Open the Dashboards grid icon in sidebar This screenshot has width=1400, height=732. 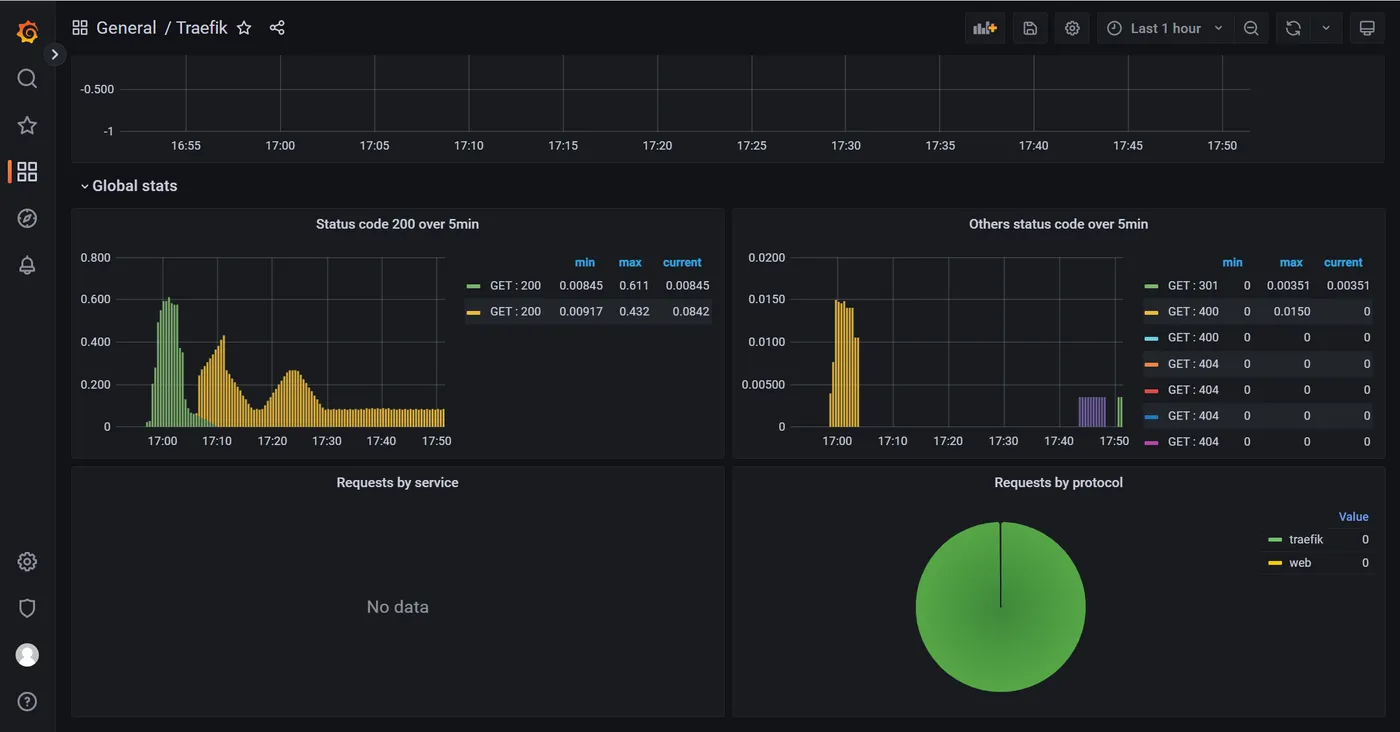tap(27, 172)
